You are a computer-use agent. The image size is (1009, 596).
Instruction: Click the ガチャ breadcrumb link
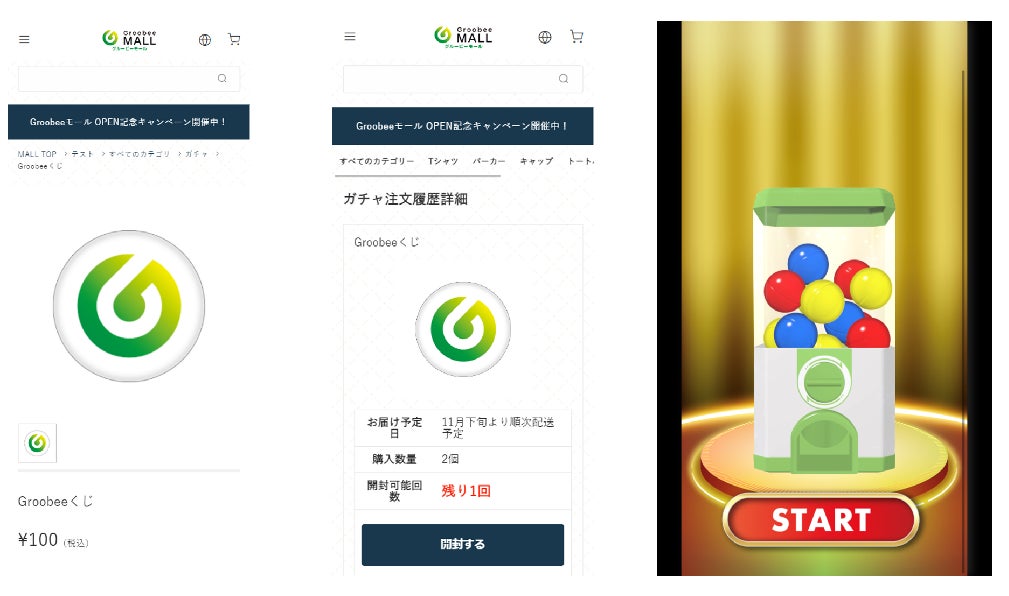[x=196, y=154]
